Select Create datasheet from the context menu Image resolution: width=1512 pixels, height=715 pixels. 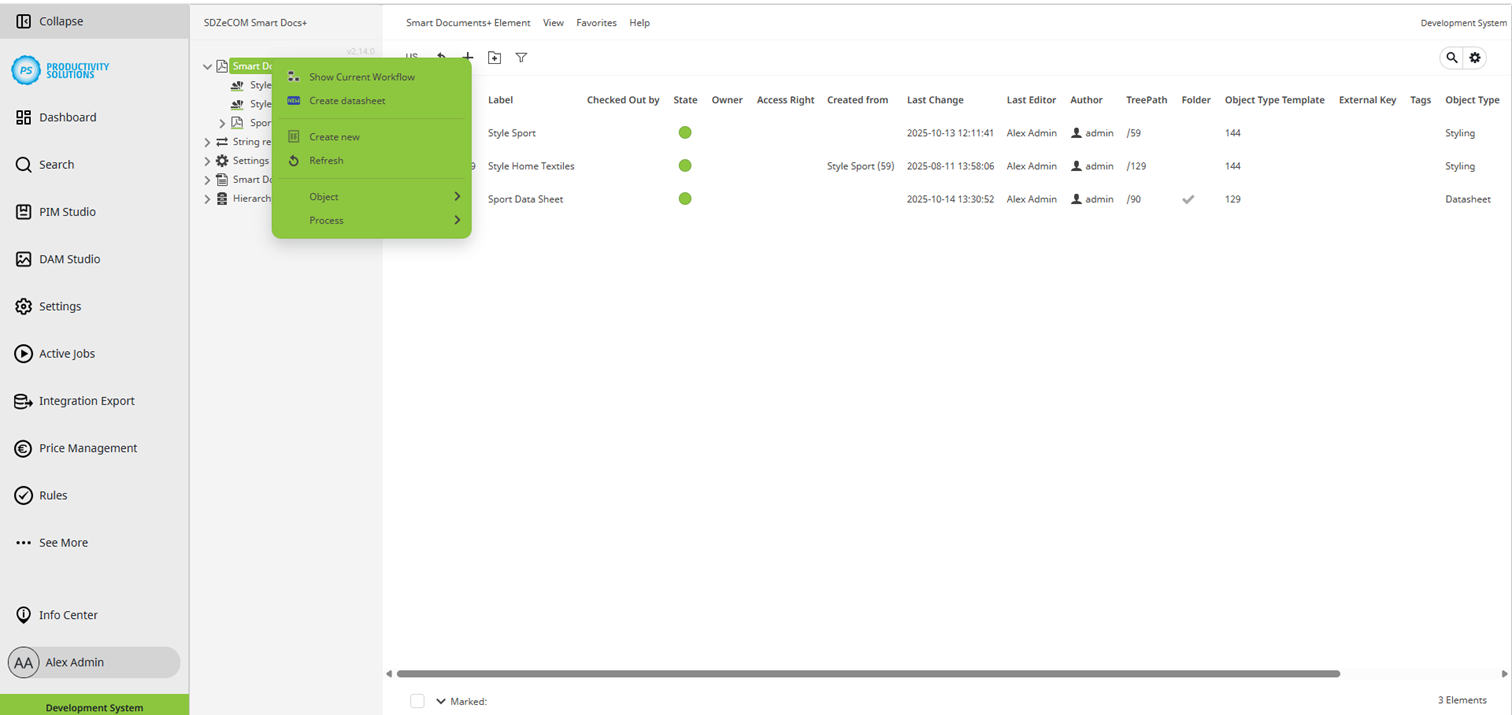347,100
